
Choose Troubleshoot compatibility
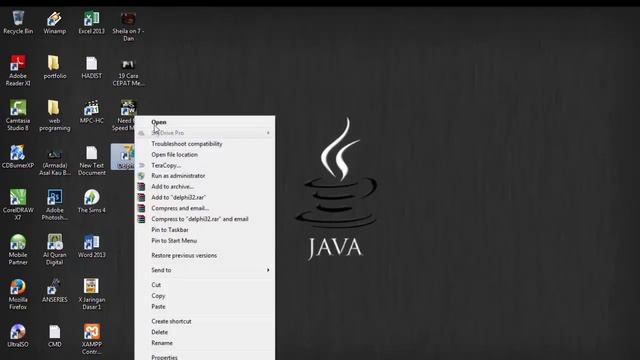(205, 144)
